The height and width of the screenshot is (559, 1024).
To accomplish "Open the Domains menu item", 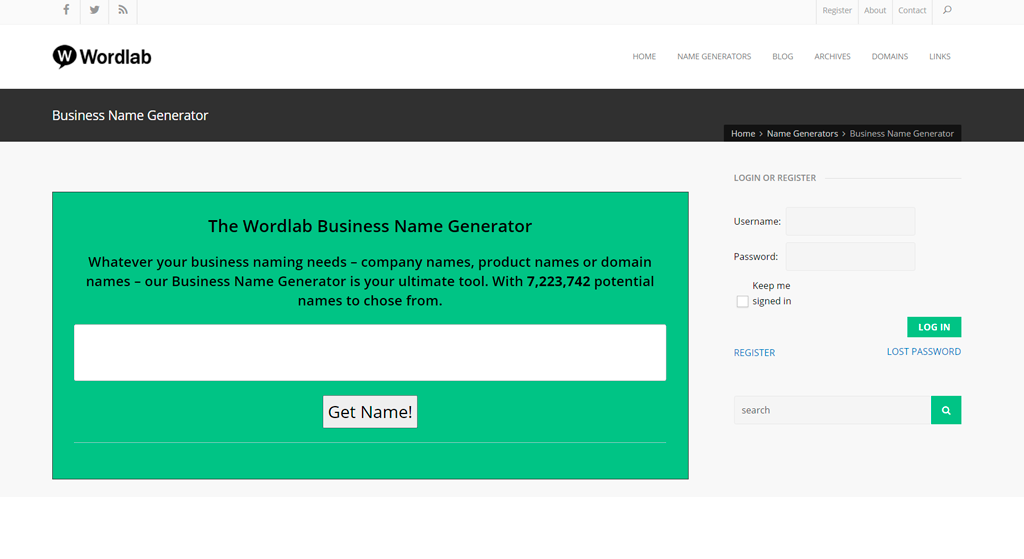I will click(889, 57).
